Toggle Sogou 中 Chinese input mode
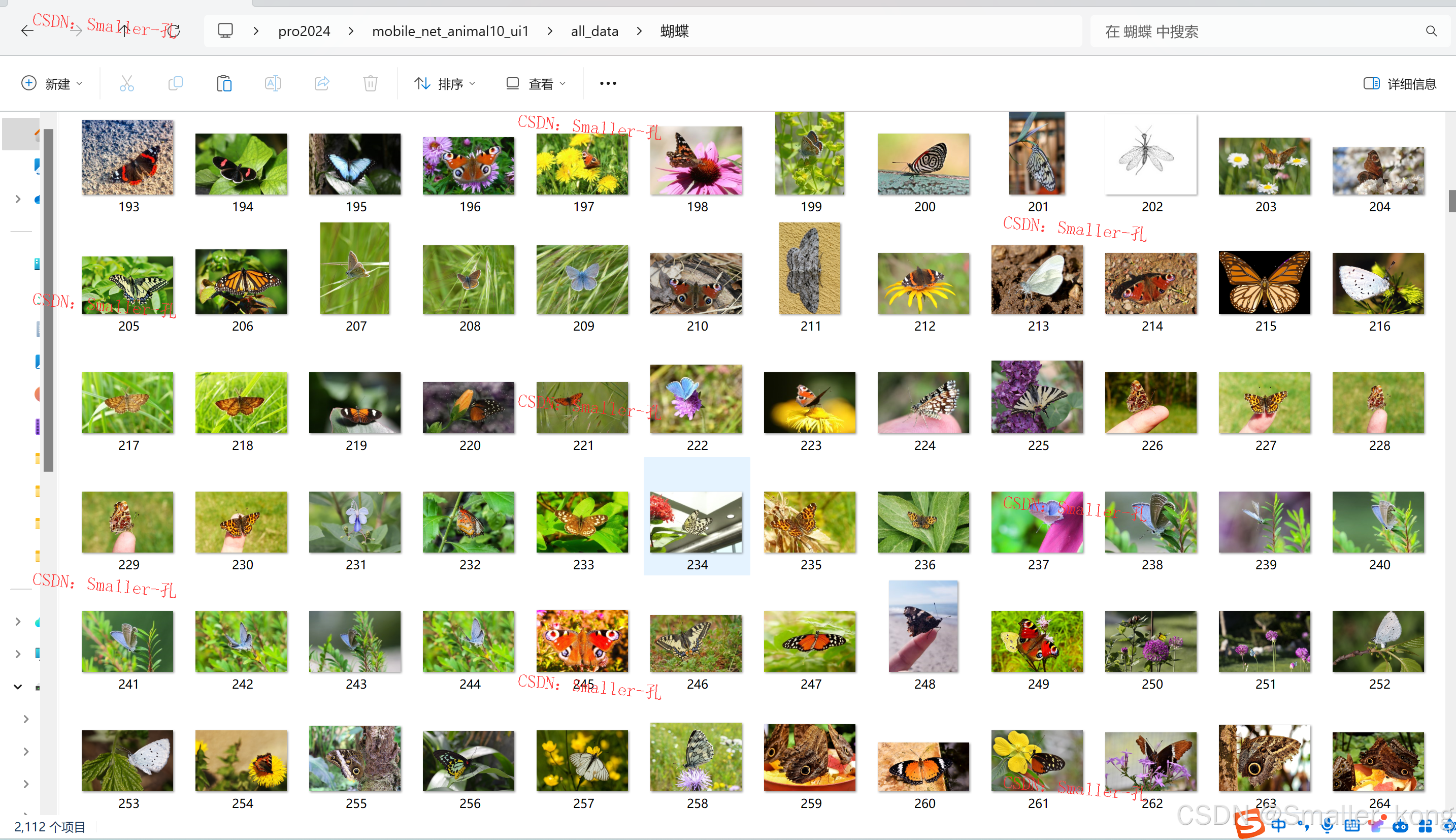1456x840 pixels. pos(1278,826)
